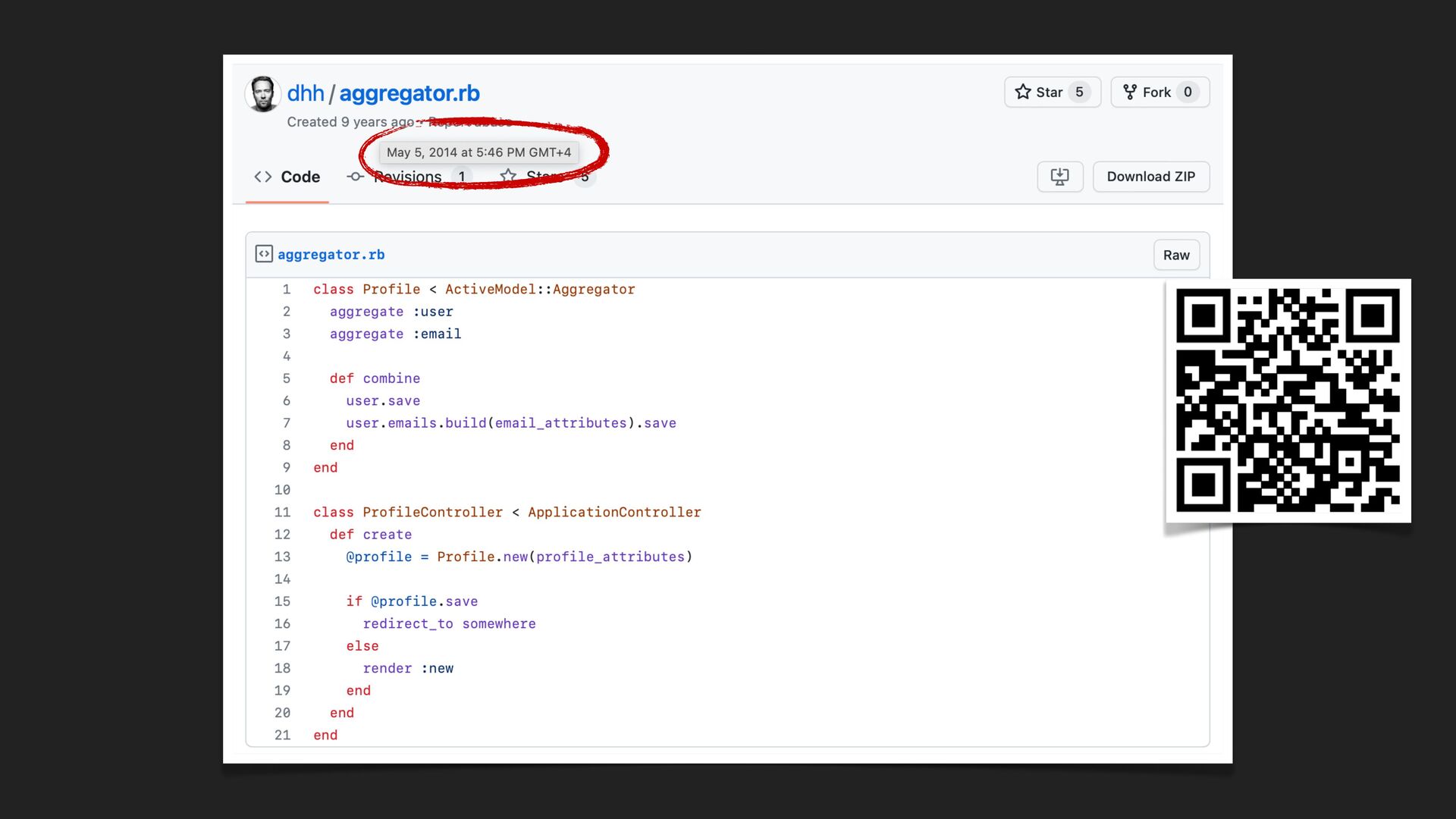The width and height of the screenshot is (1456, 819).
Task: Click the QR code image
Action: [x=1288, y=400]
